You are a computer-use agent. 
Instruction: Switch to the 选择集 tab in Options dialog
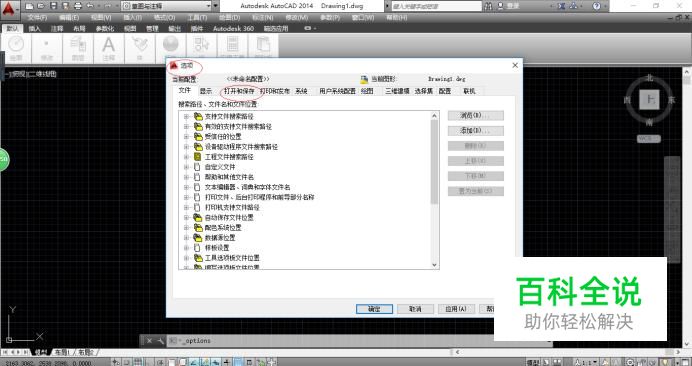(x=424, y=91)
